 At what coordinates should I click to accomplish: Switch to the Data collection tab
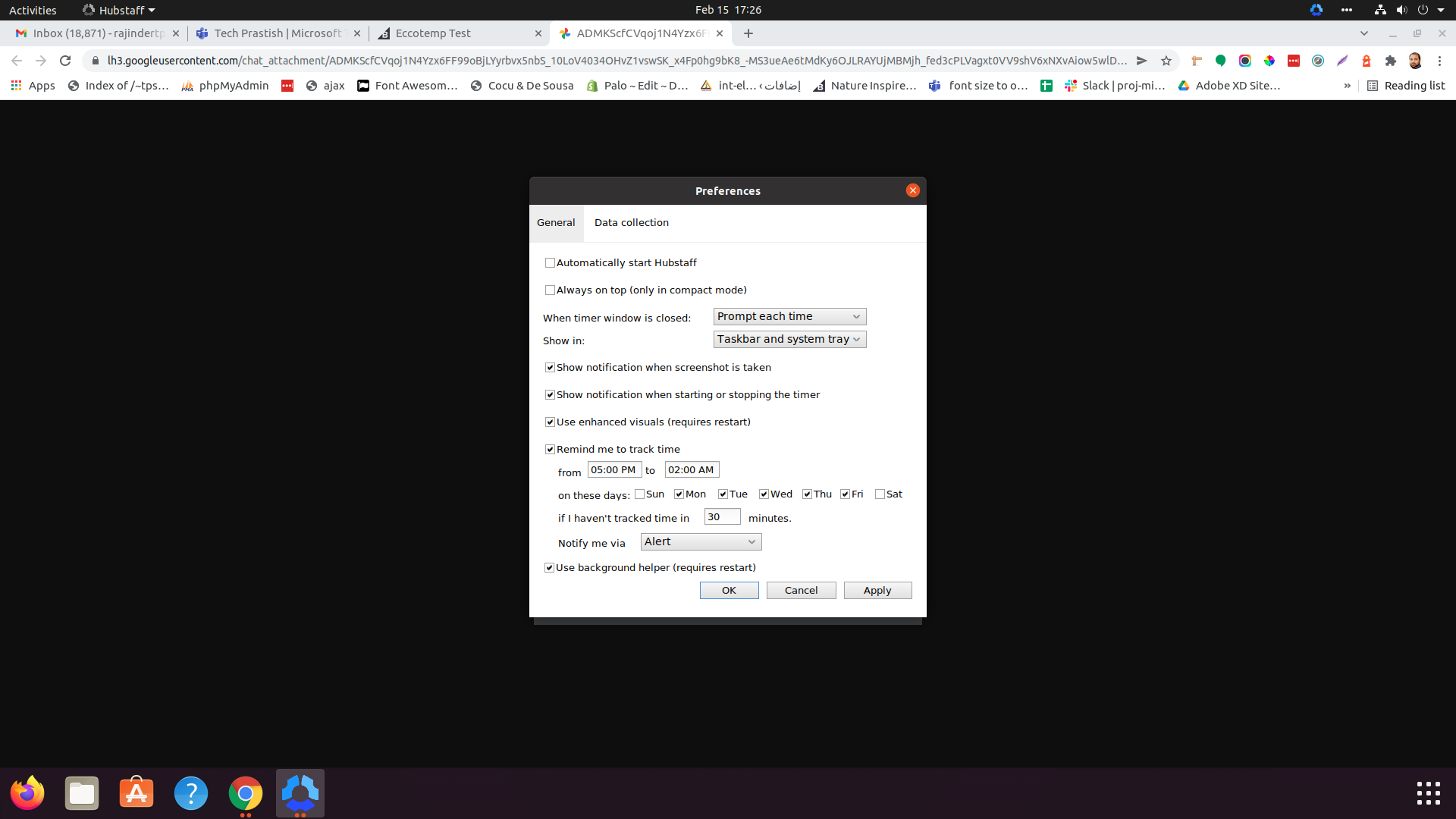(x=631, y=222)
